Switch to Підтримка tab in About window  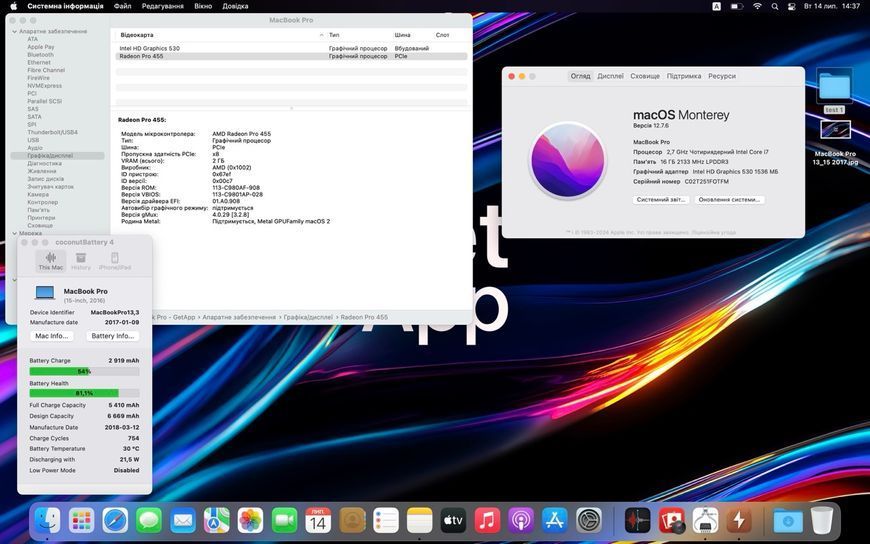684,76
